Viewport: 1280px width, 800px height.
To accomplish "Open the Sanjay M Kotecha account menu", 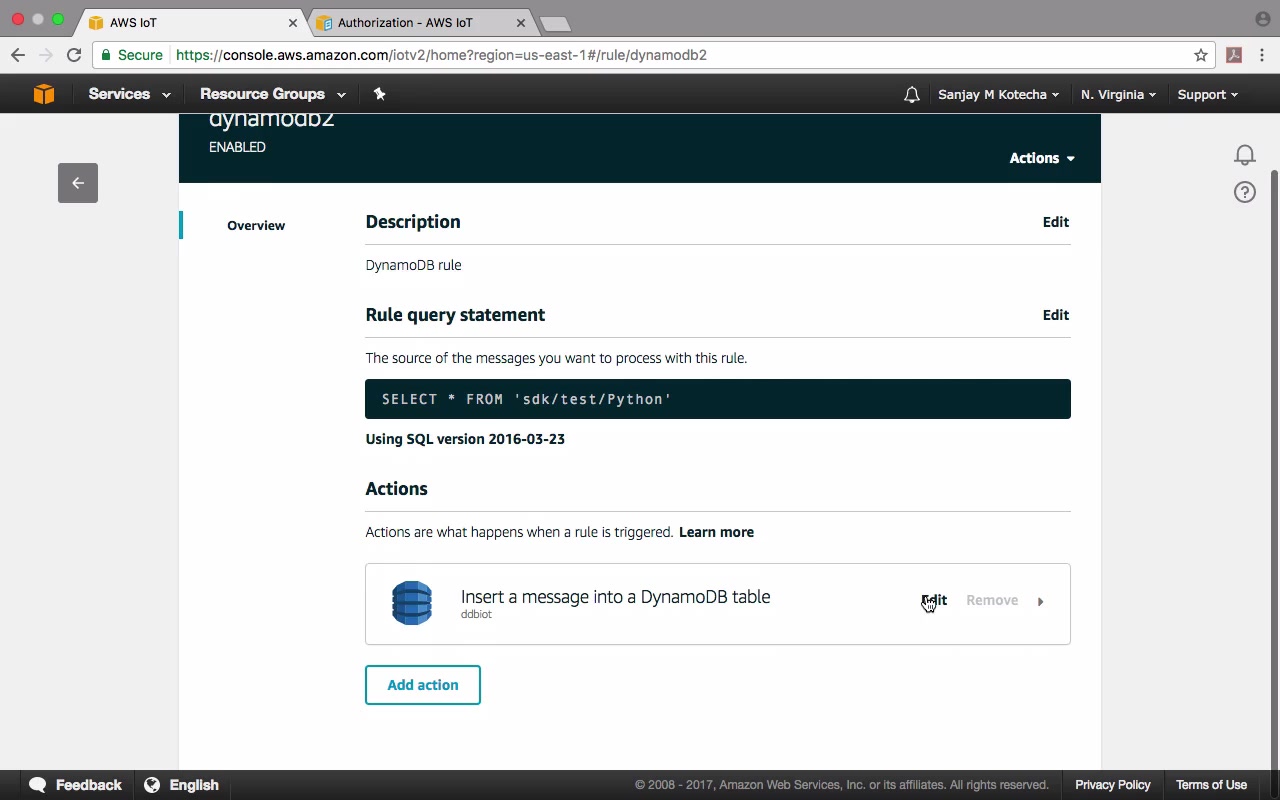I will click(x=998, y=95).
